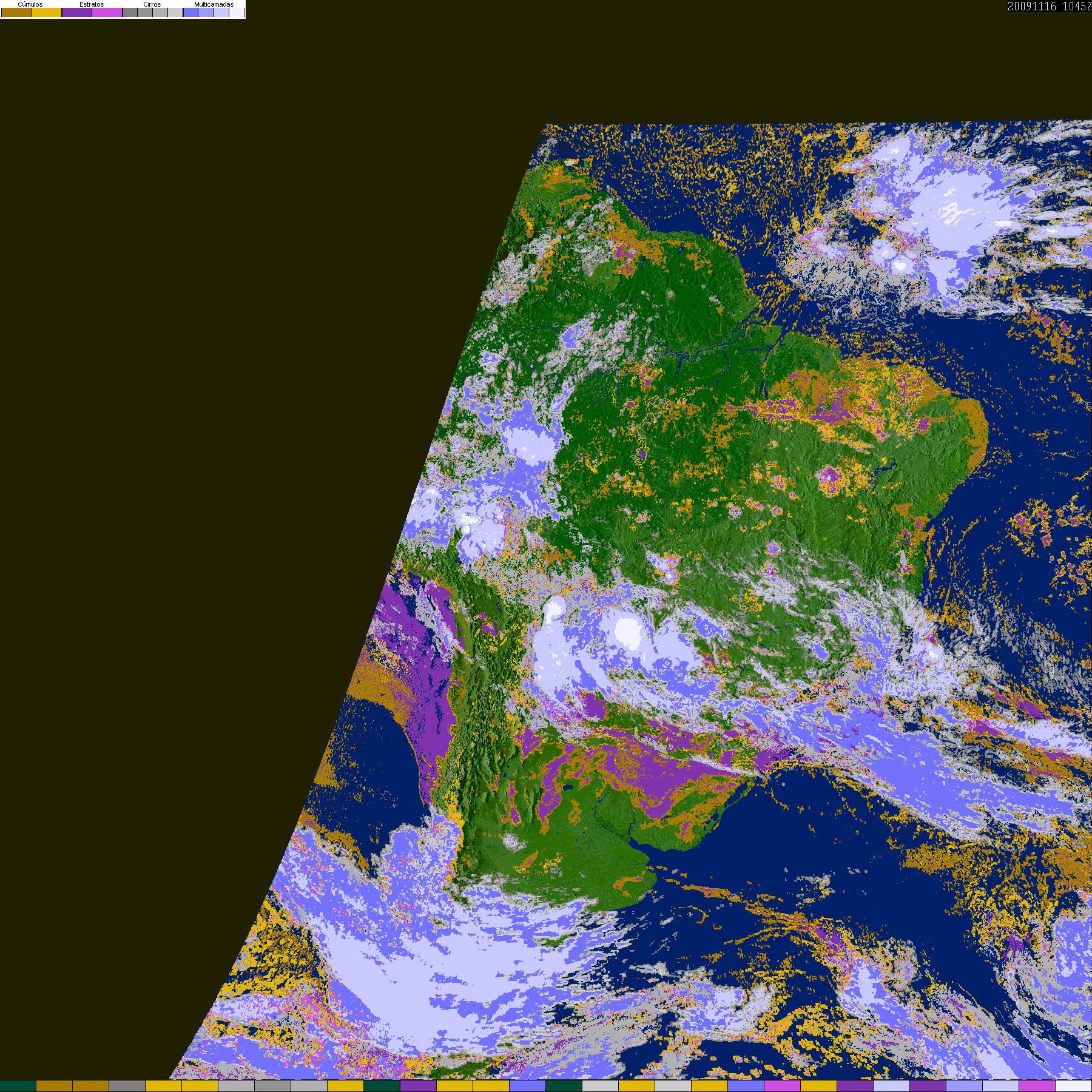Click the Estratos legend label
This screenshot has width=1092, height=1092.
point(92,4)
